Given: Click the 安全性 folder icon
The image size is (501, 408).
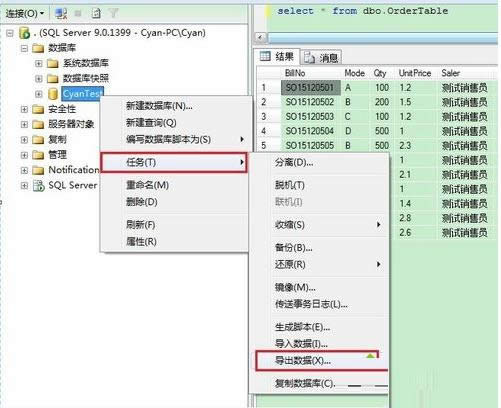Looking at the screenshot, I should [x=38, y=109].
